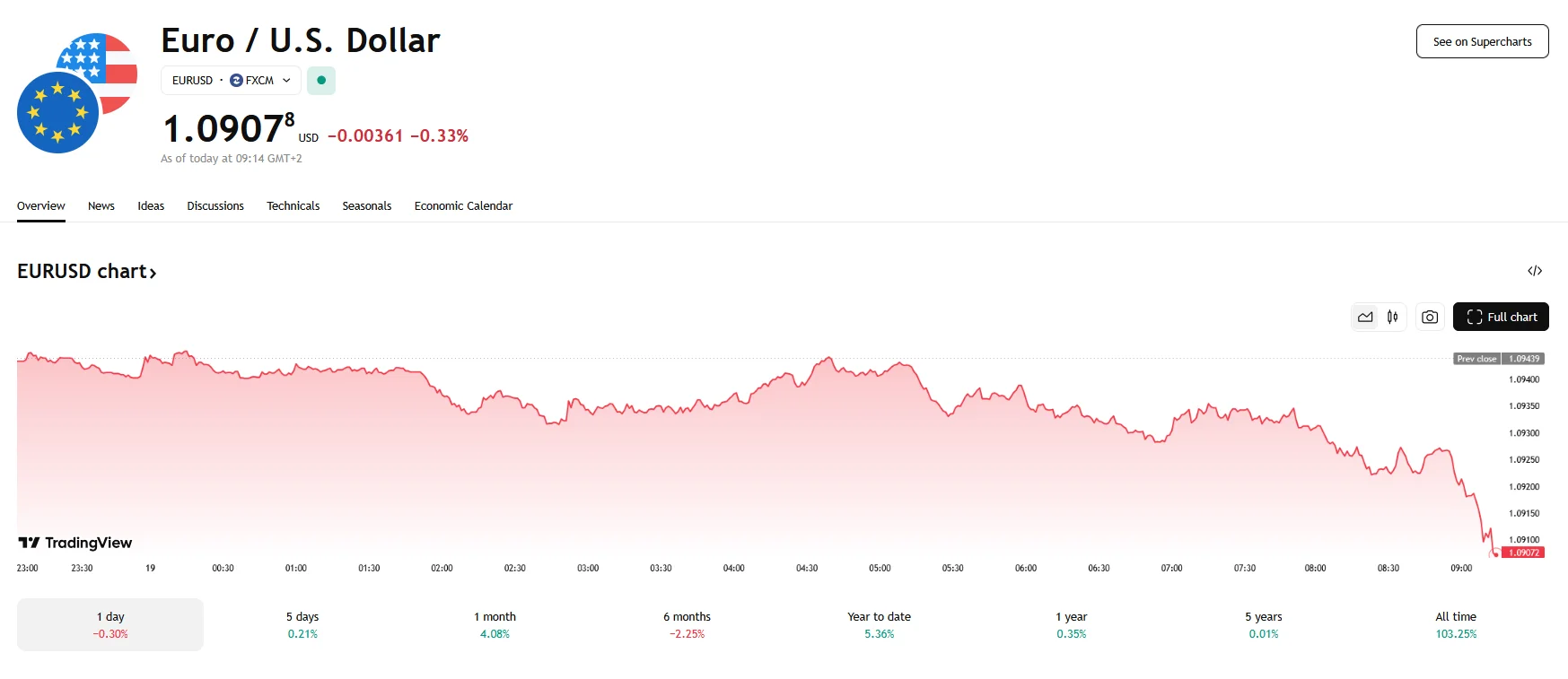Go to the Economic Calendar tab
Screen dimensions: 1568x679
[x=463, y=206]
